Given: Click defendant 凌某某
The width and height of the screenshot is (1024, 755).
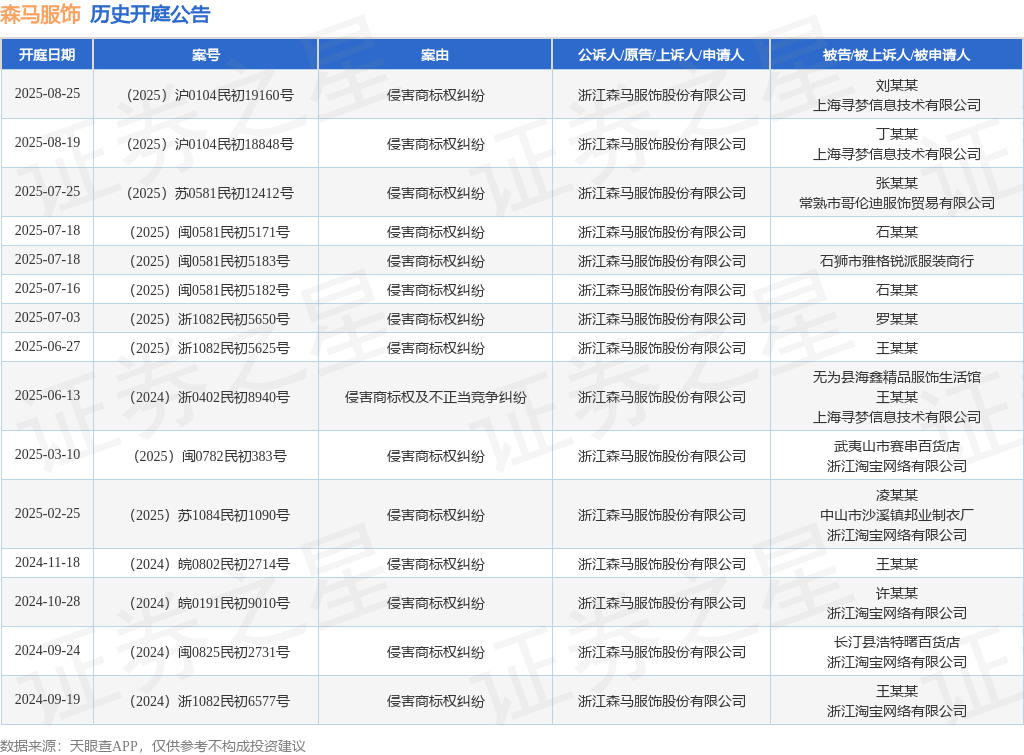Looking at the screenshot, I should coord(897,495).
